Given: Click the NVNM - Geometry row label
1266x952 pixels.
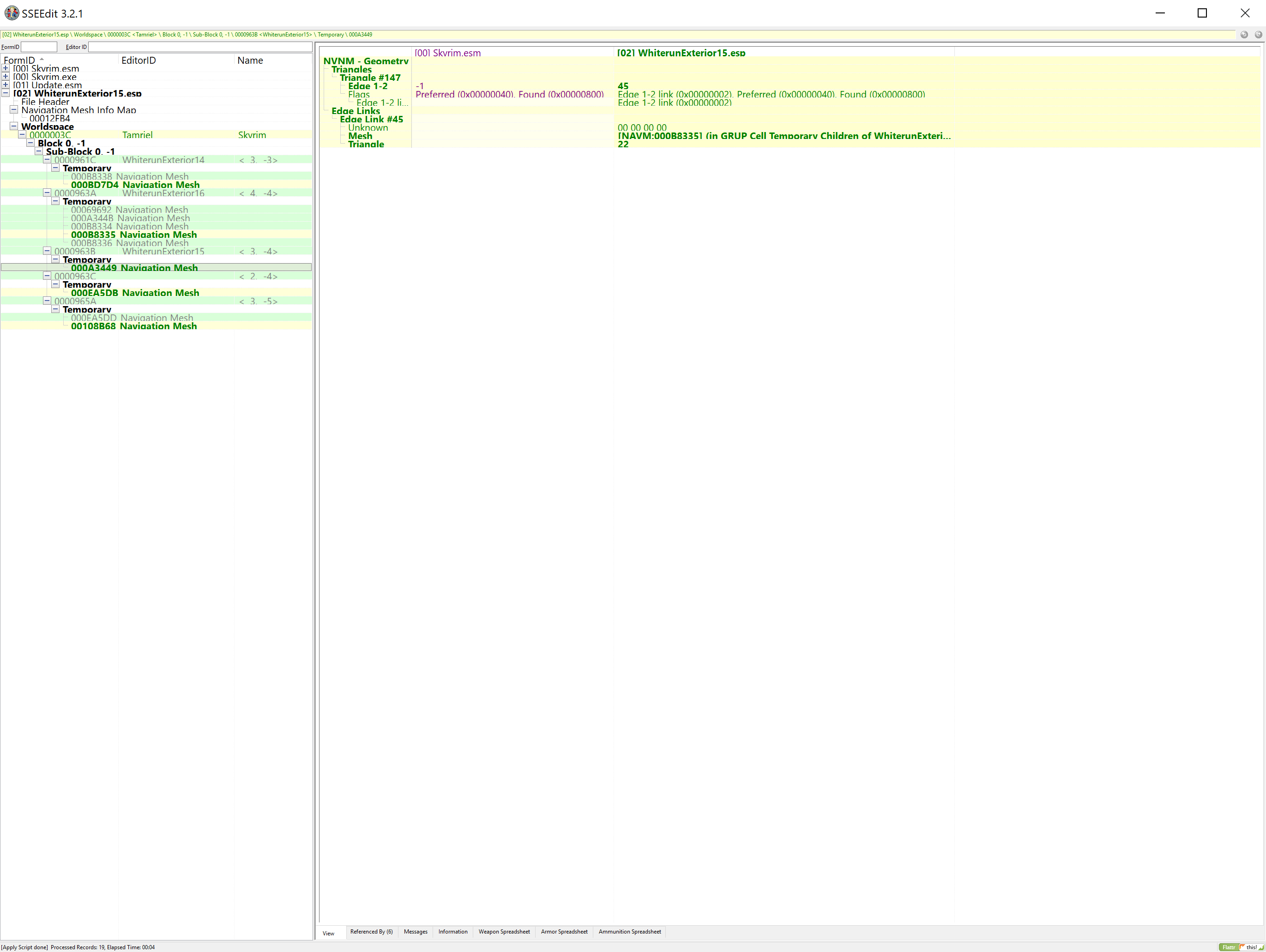Looking at the screenshot, I should (366, 60).
